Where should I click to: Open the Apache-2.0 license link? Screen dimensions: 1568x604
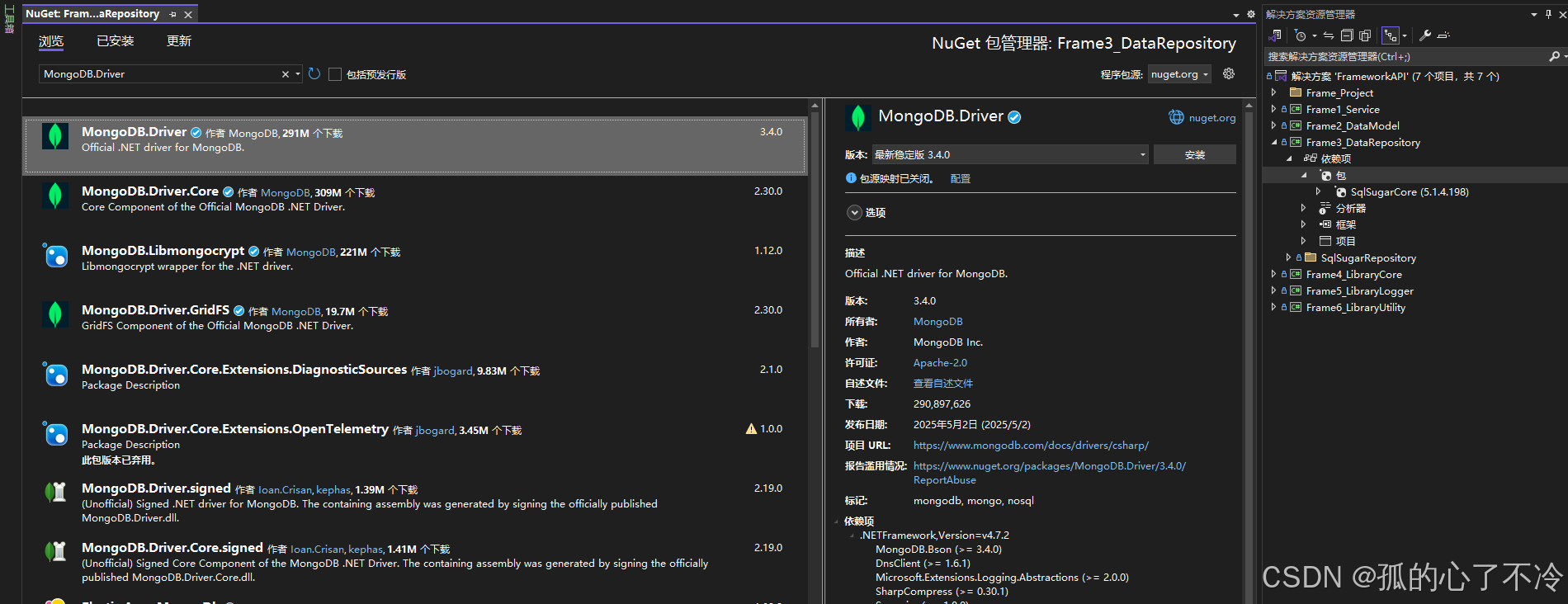click(940, 362)
